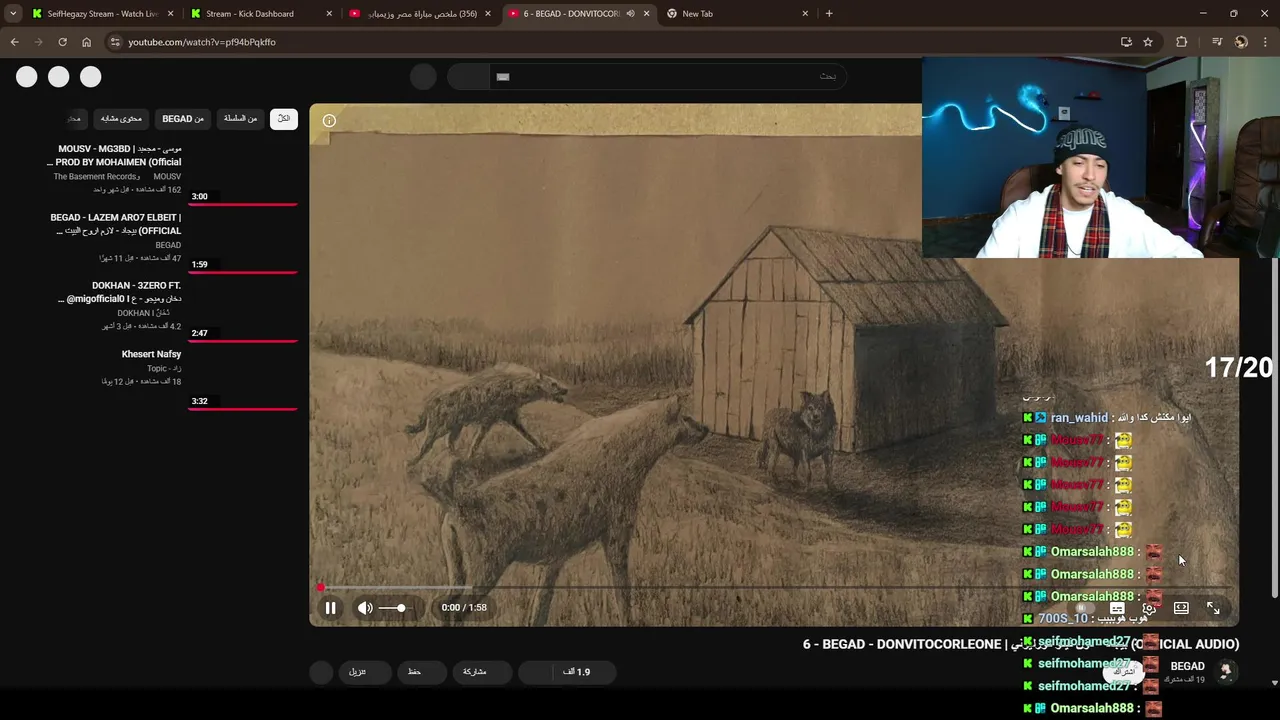
Task: Open the BEGAD channel avatar
Action: click(x=1225, y=672)
